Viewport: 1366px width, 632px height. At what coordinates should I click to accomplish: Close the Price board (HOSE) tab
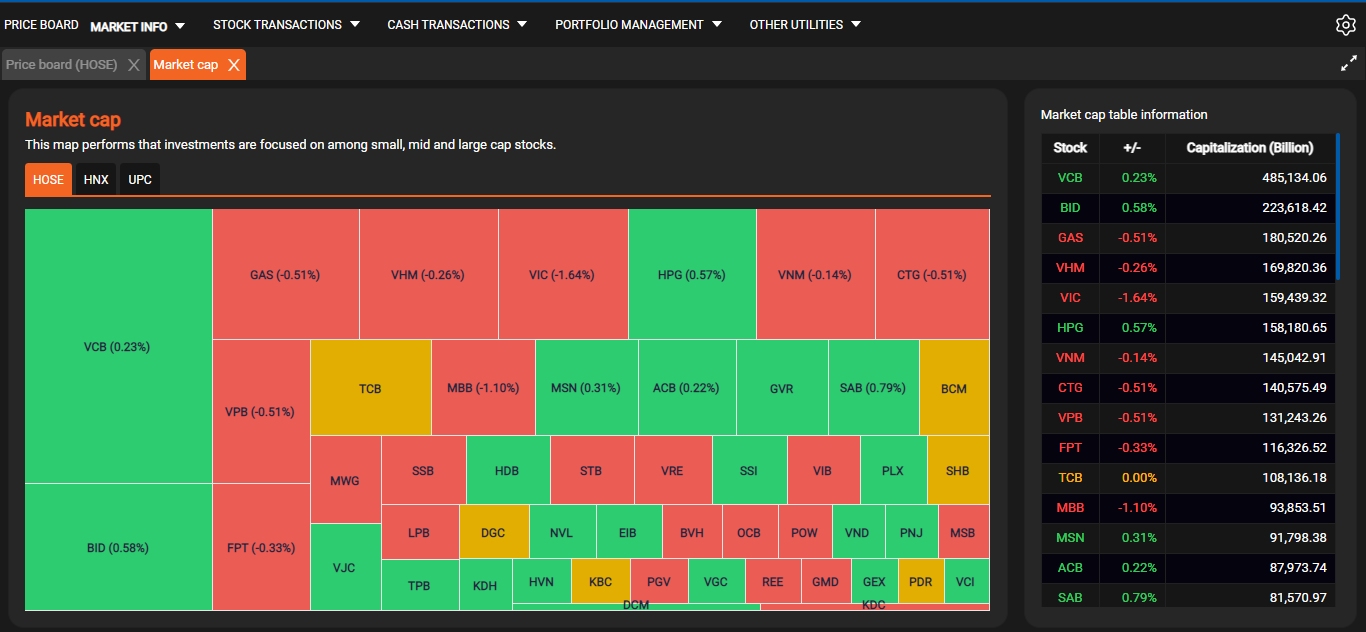tap(134, 65)
